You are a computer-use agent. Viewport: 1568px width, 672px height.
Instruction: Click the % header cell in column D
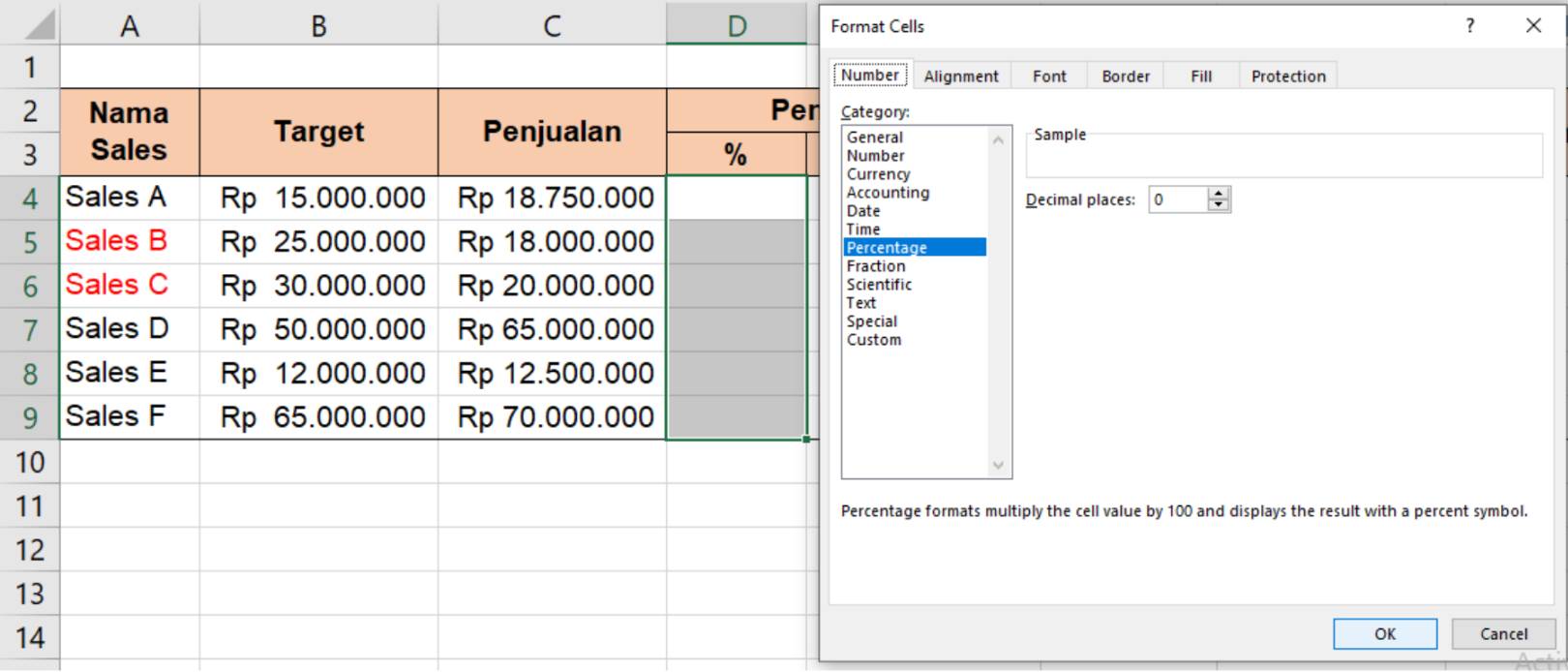tap(736, 154)
